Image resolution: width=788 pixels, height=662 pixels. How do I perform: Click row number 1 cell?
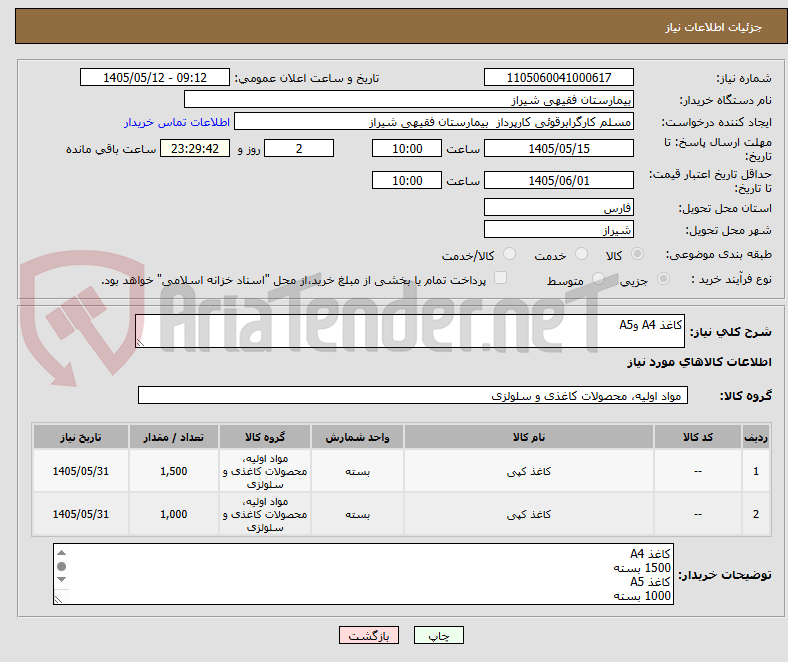click(755, 471)
